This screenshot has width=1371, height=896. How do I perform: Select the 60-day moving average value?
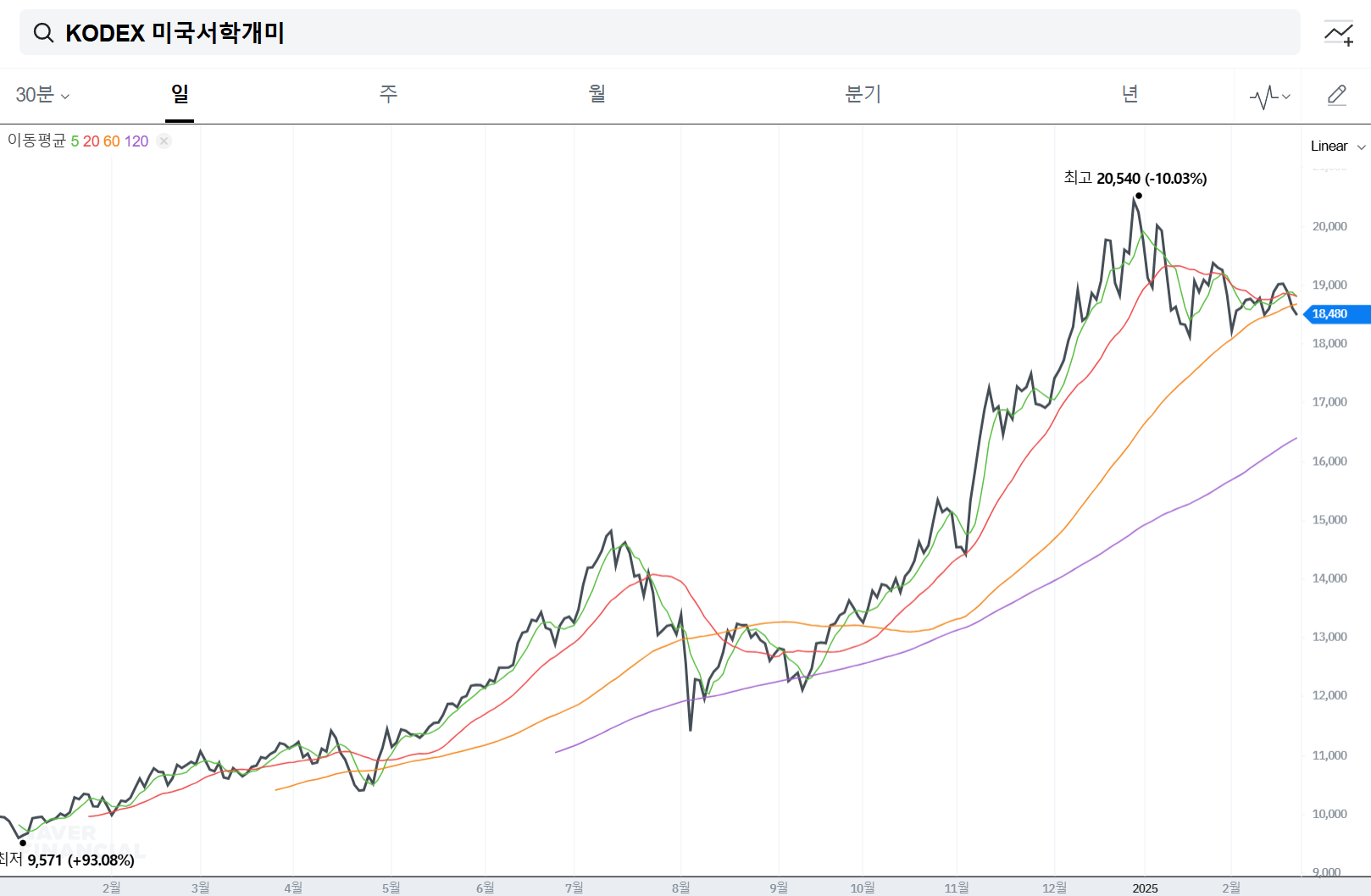pyautogui.click(x=112, y=141)
